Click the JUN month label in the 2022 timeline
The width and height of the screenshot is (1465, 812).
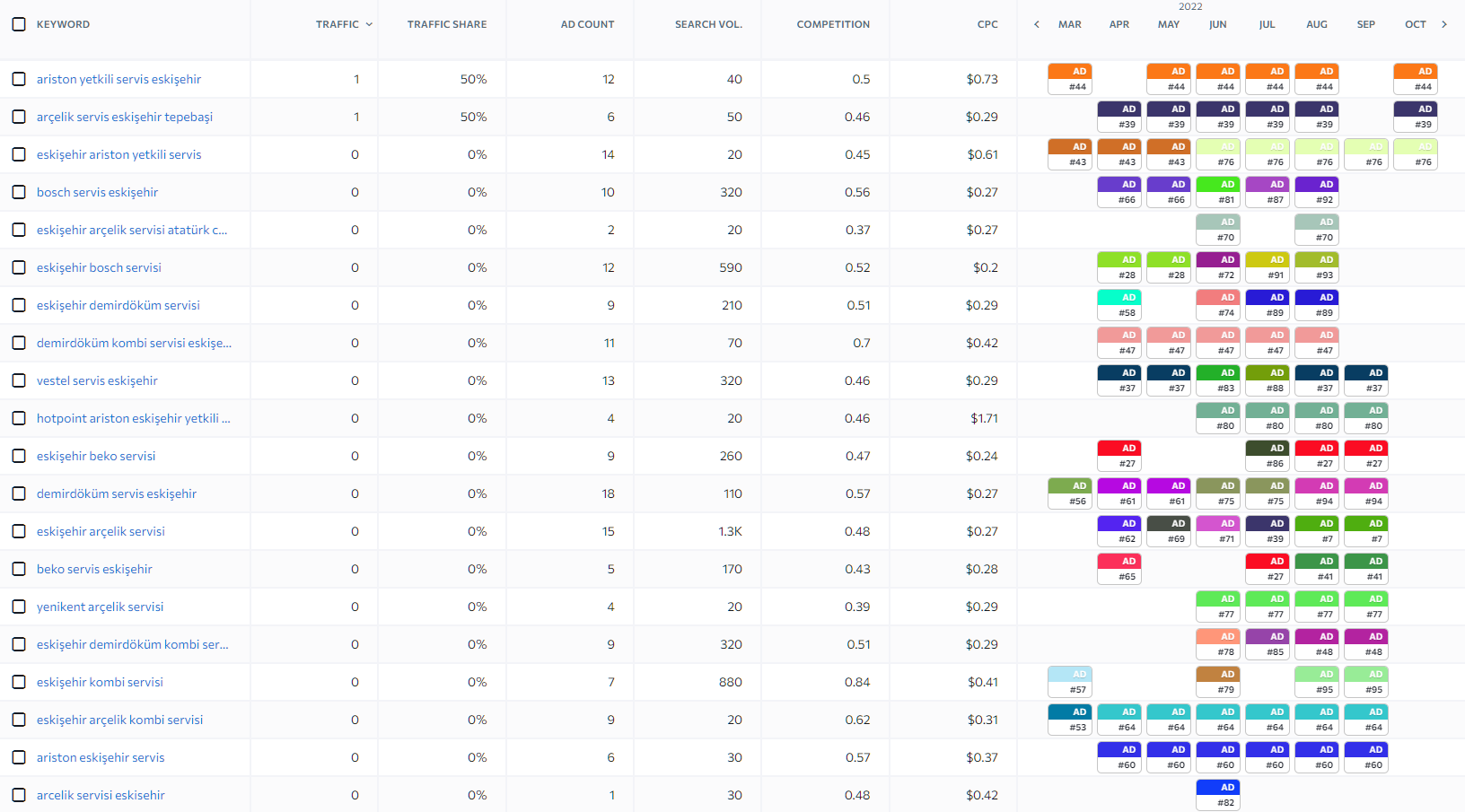click(1218, 24)
